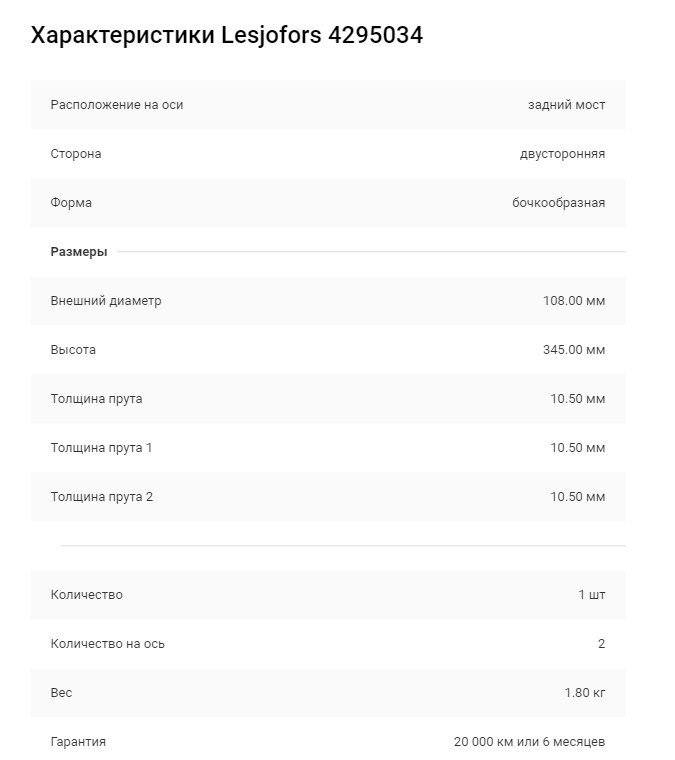Click the "Вес" row label
Screen dimensions: 675x760
click(62, 693)
